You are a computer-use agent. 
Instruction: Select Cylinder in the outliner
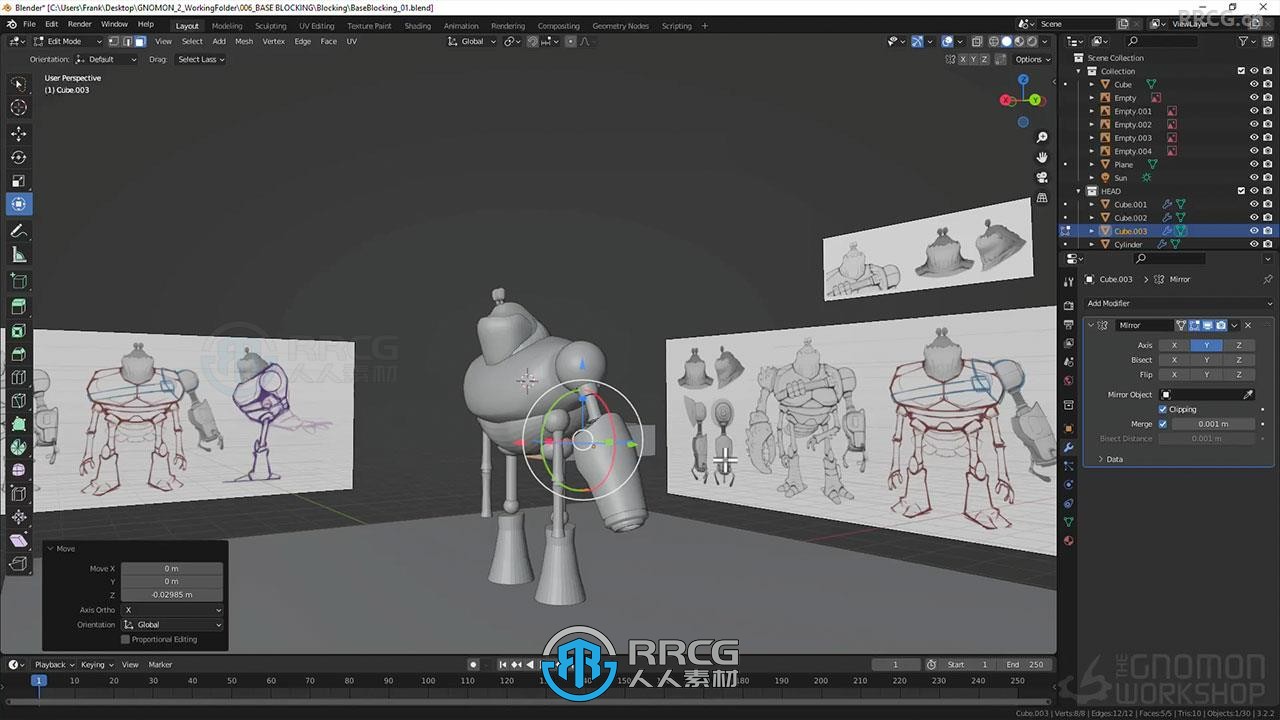[1128, 244]
